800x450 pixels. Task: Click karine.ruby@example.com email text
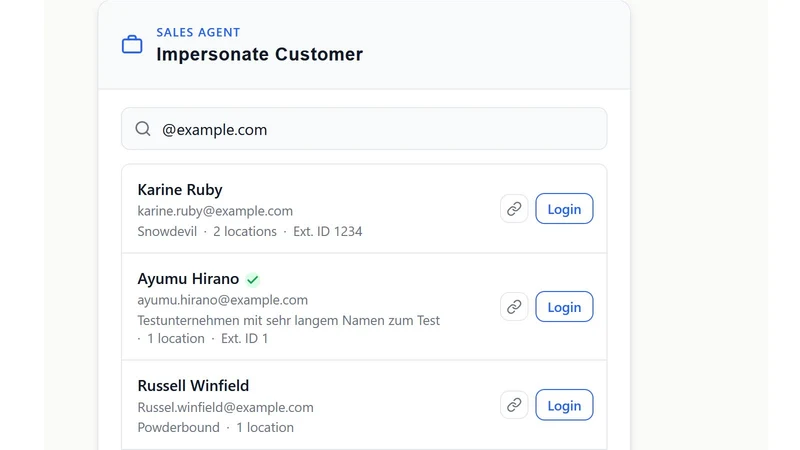coord(215,211)
